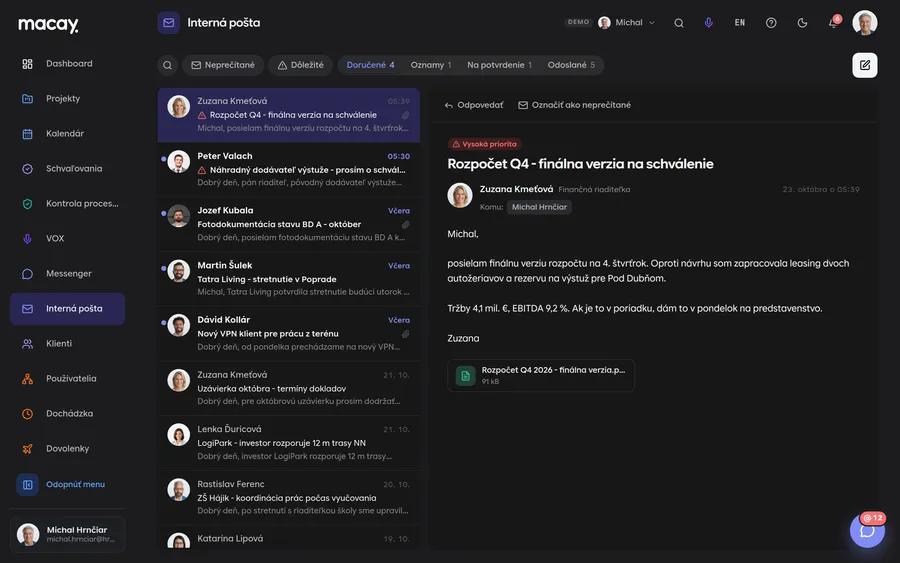Switch language to EN
This screenshot has width=900, height=563.
point(740,23)
